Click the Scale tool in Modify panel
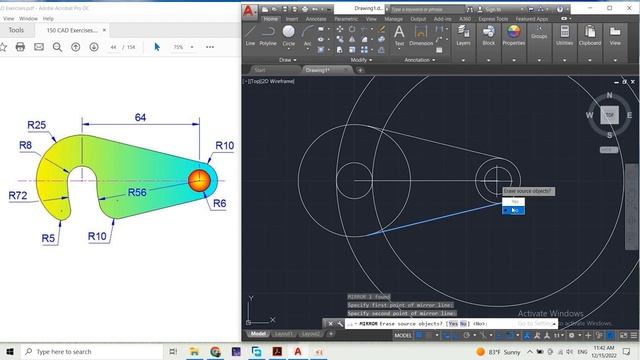Screen dimensions: 640x360 [x=352, y=49]
